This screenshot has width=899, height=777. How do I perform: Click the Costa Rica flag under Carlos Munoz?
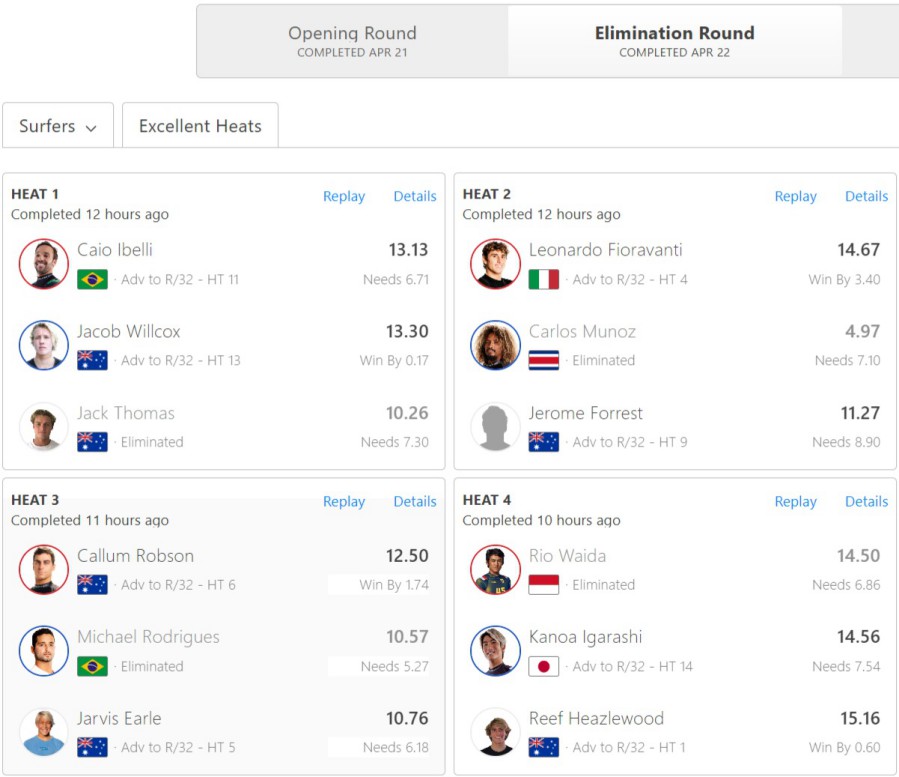click(x=544, y=360)
